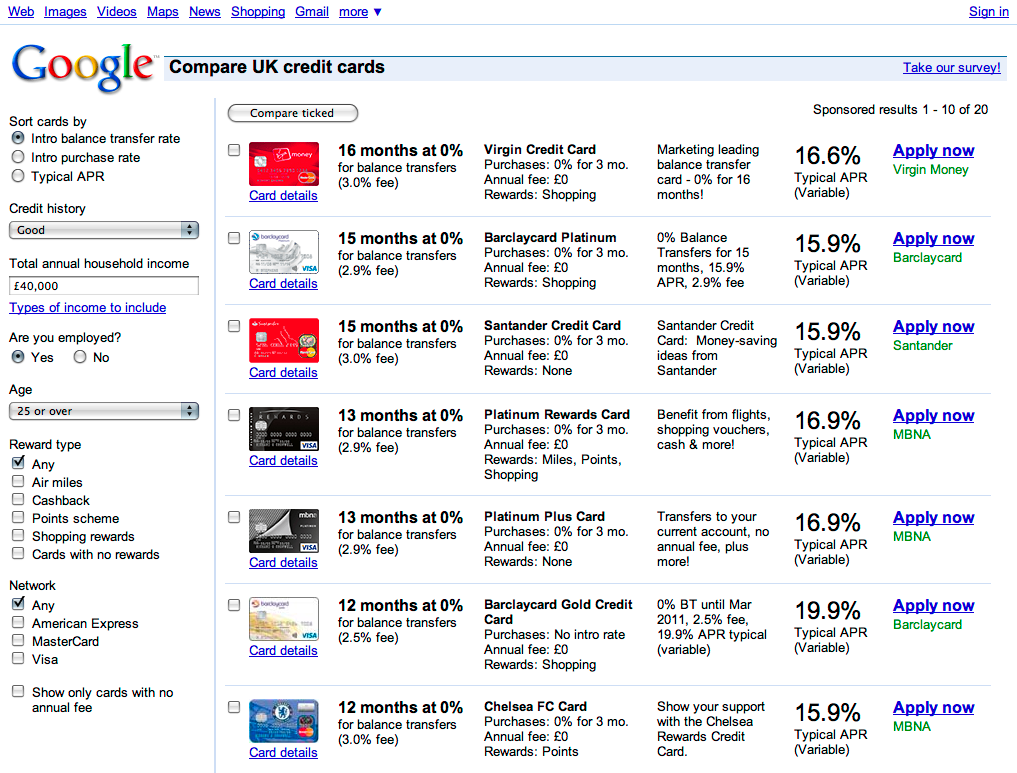This screenshot has height=773, width=1017.
Task: Click the Barclaycard Platinum card image
Action: tap(283, 252)
